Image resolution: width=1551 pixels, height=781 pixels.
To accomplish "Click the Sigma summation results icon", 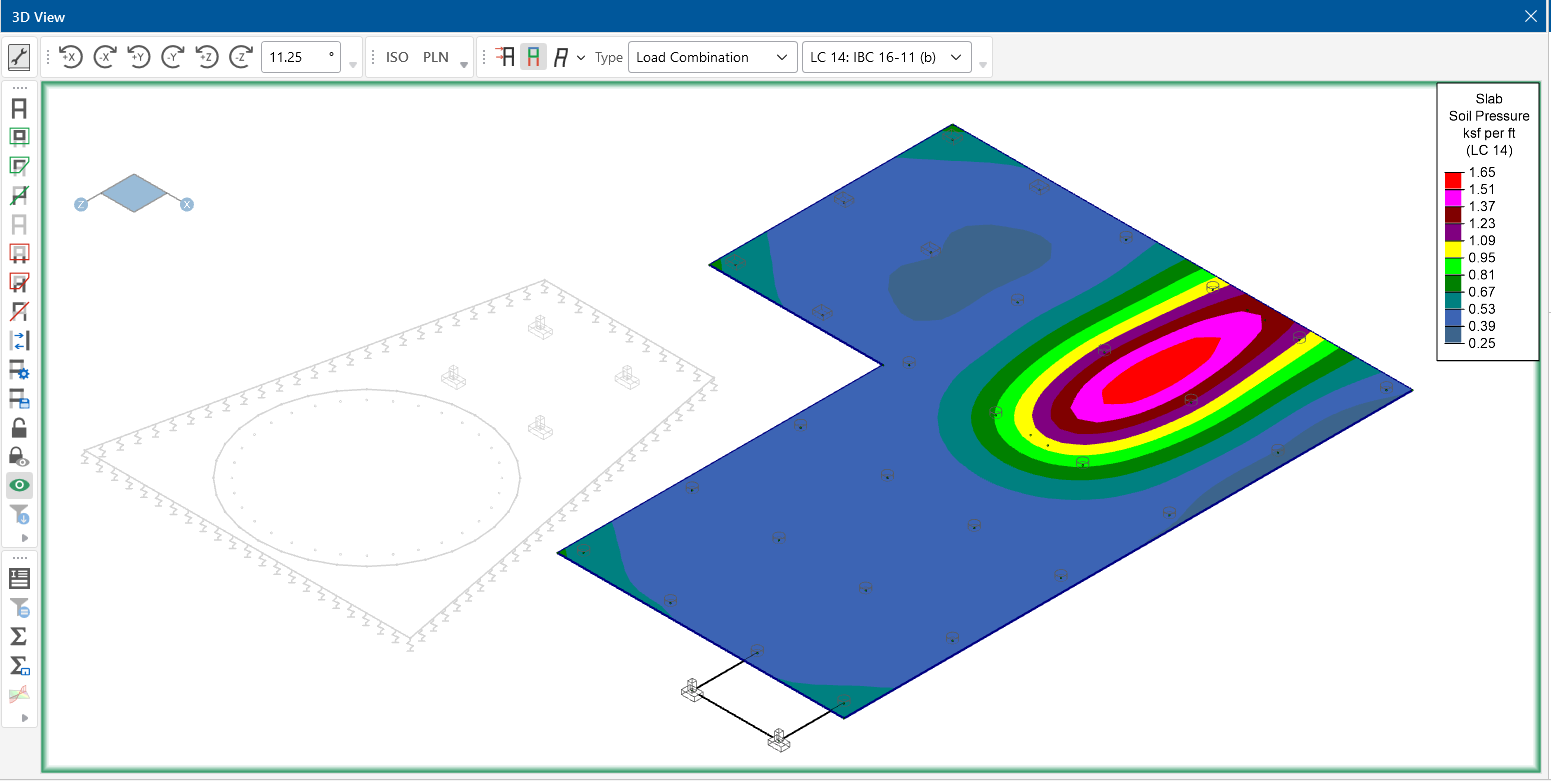I will click(x=19, y=636).
